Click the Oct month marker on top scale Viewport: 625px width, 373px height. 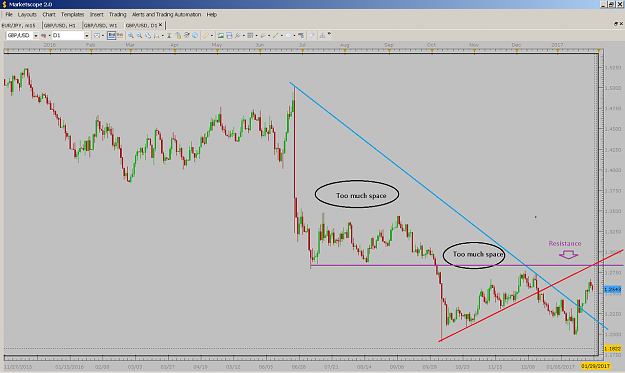coord(431,45)
